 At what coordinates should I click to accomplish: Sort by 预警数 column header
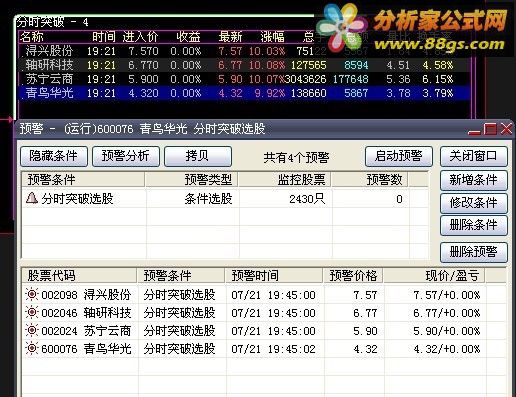click(x=370, y=180)
